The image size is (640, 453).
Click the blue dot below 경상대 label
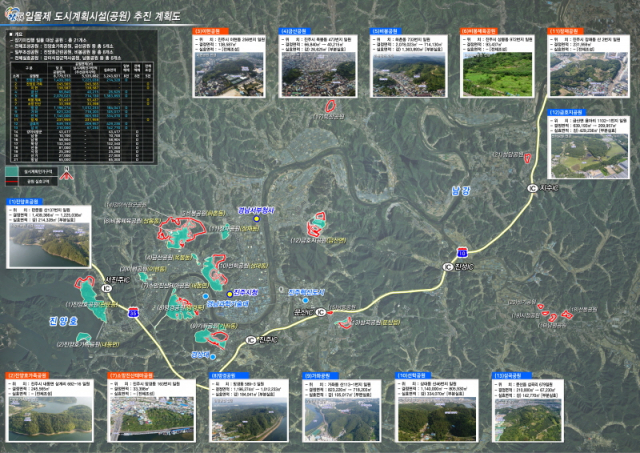point(213,357)
